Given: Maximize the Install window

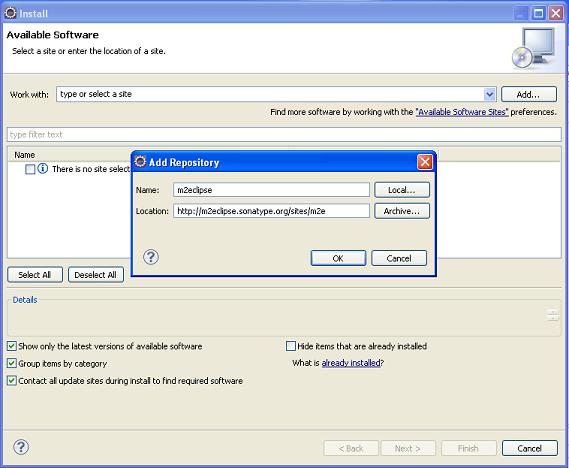Looking at the screenshot, I should (x=539, y=14).
